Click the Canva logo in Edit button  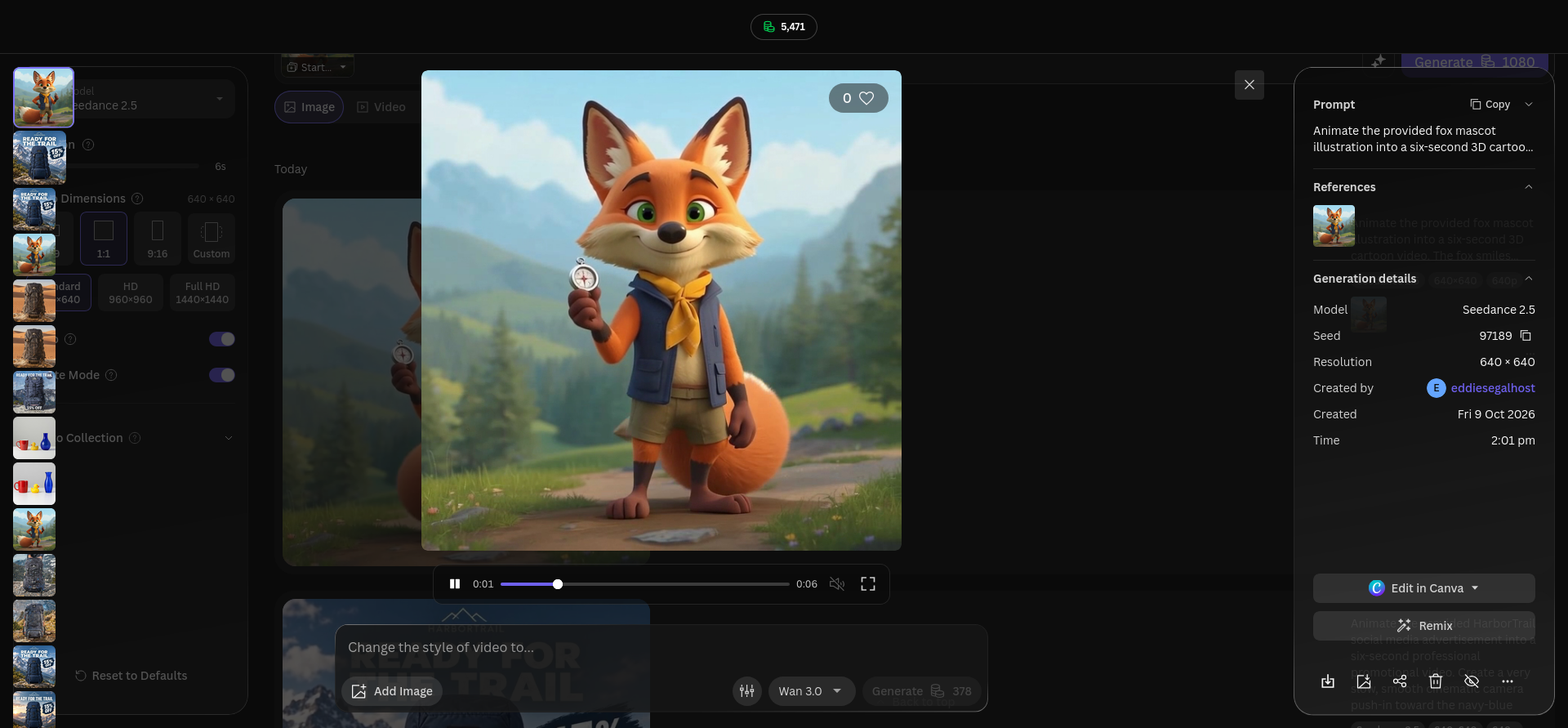click(x=1377, y=588)
